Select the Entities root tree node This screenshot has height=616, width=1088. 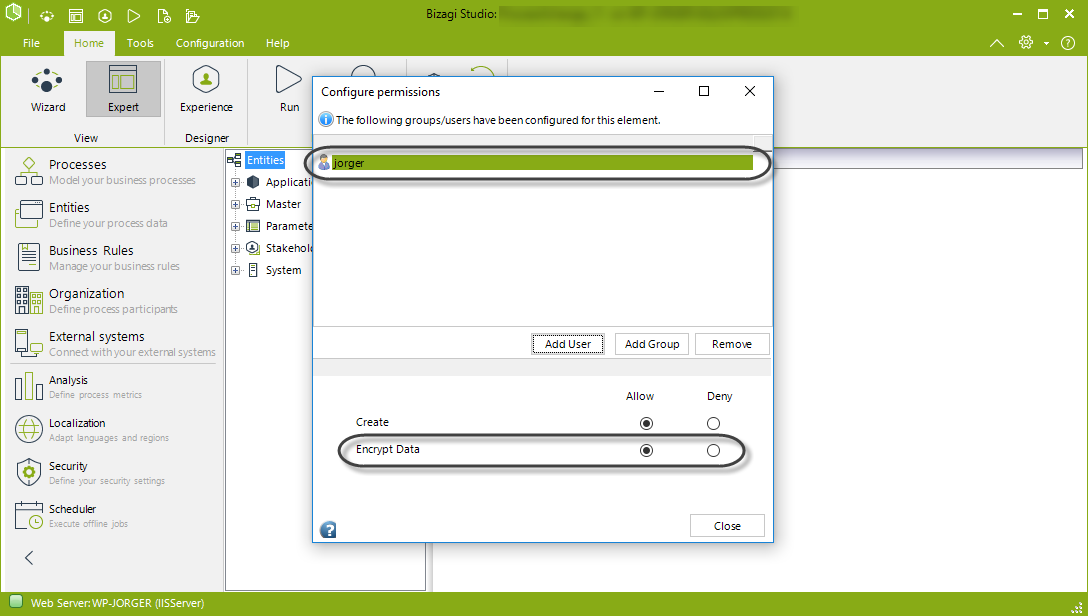[x=265, y=160]
